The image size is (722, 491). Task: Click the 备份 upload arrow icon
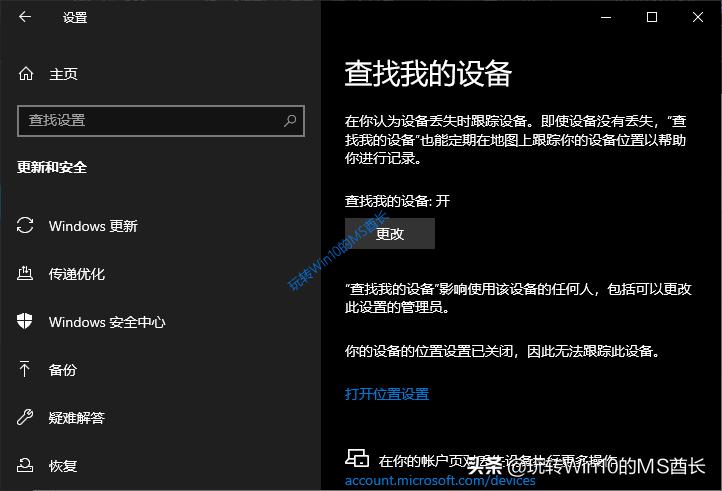24,369
